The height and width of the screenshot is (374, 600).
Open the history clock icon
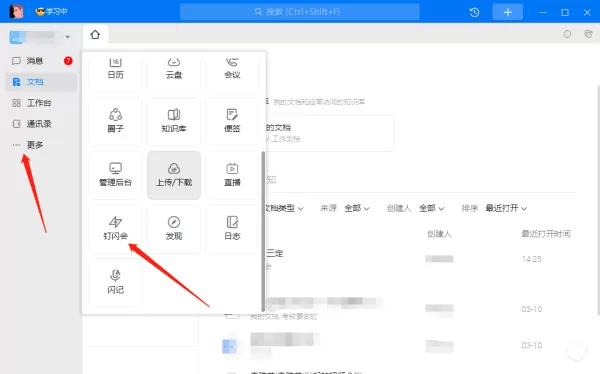click(474, 12)
